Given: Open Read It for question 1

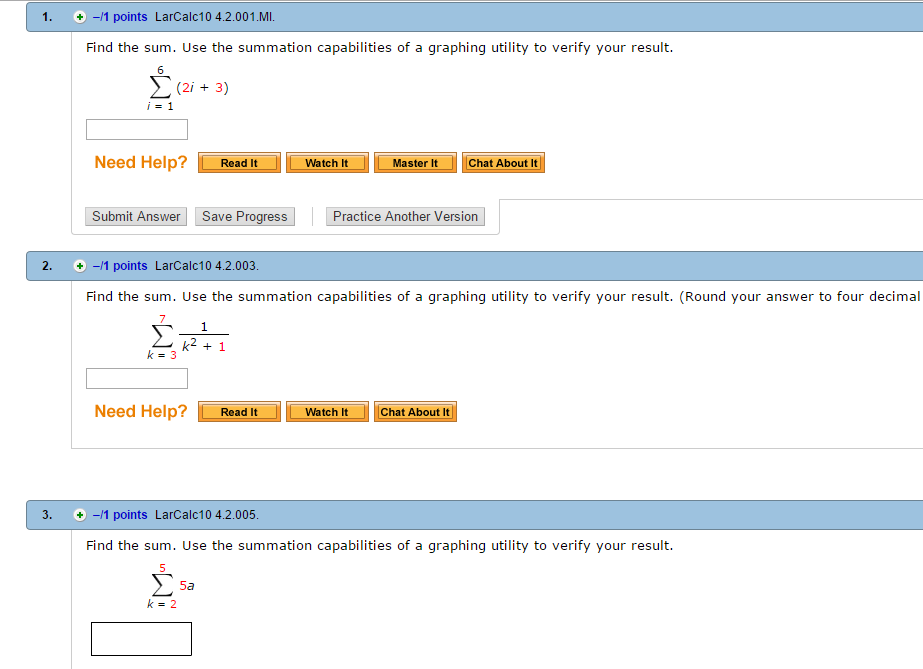Looking at the screenshot, I should tap(239, 163).
